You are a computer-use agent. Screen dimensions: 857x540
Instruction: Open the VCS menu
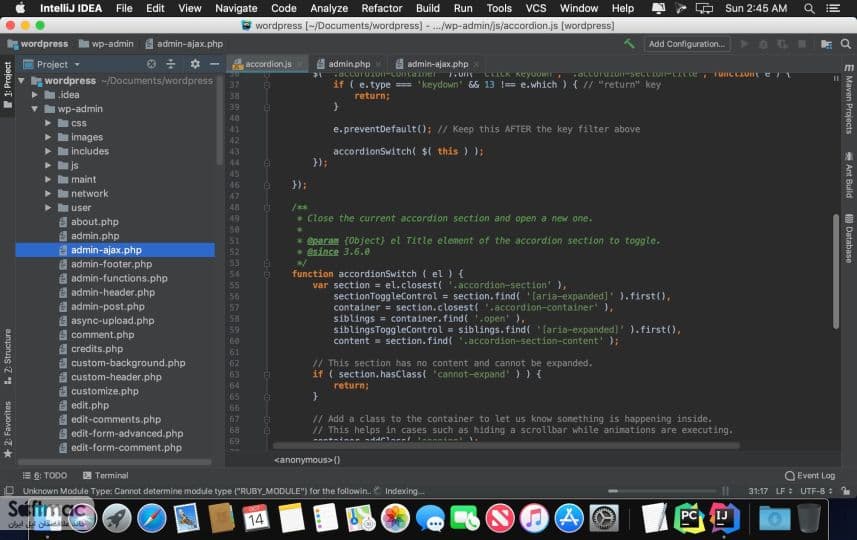(536, 8)
